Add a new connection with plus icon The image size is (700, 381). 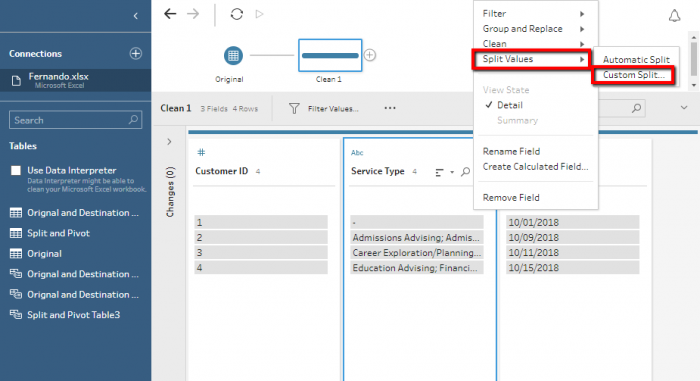tap(136, 54)
